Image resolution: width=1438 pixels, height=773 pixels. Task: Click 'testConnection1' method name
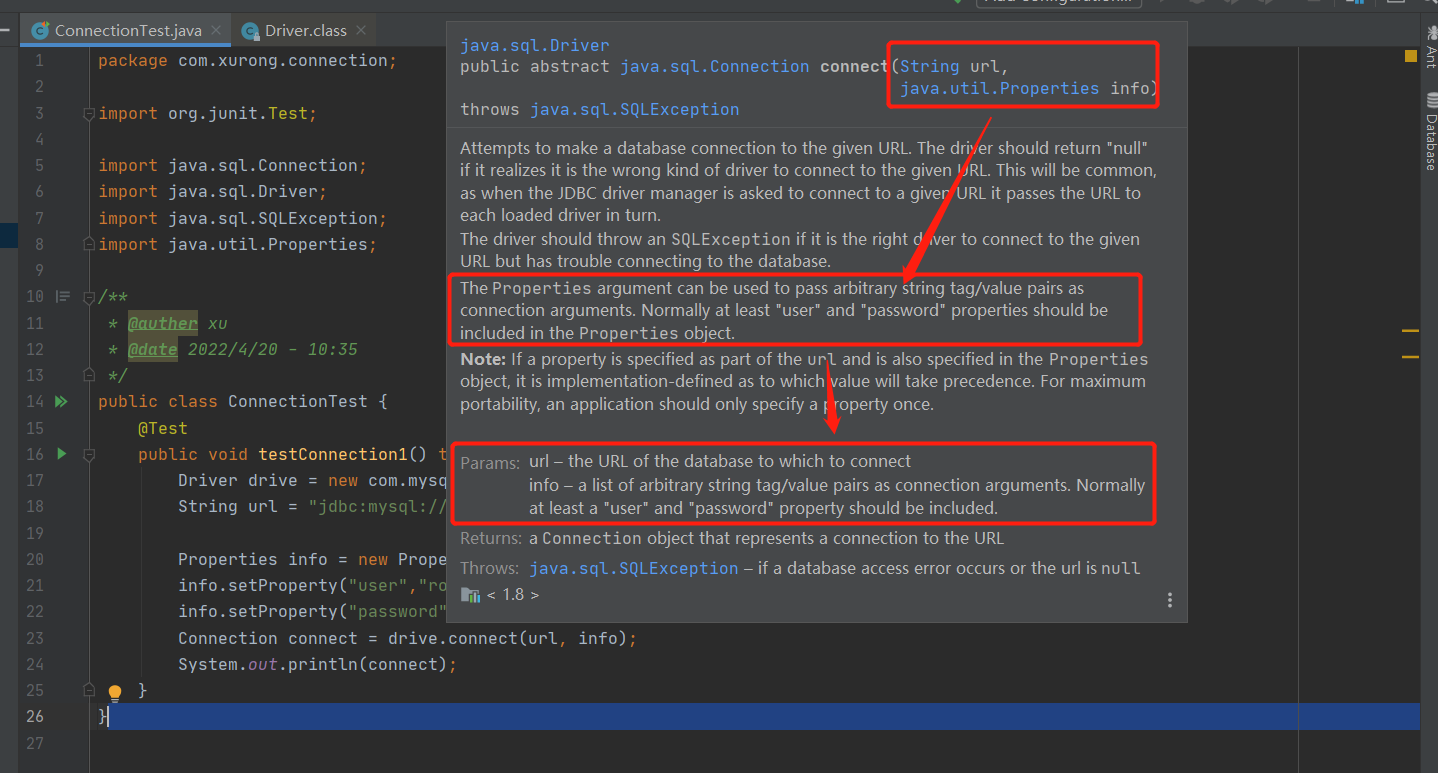coord(332,455)
